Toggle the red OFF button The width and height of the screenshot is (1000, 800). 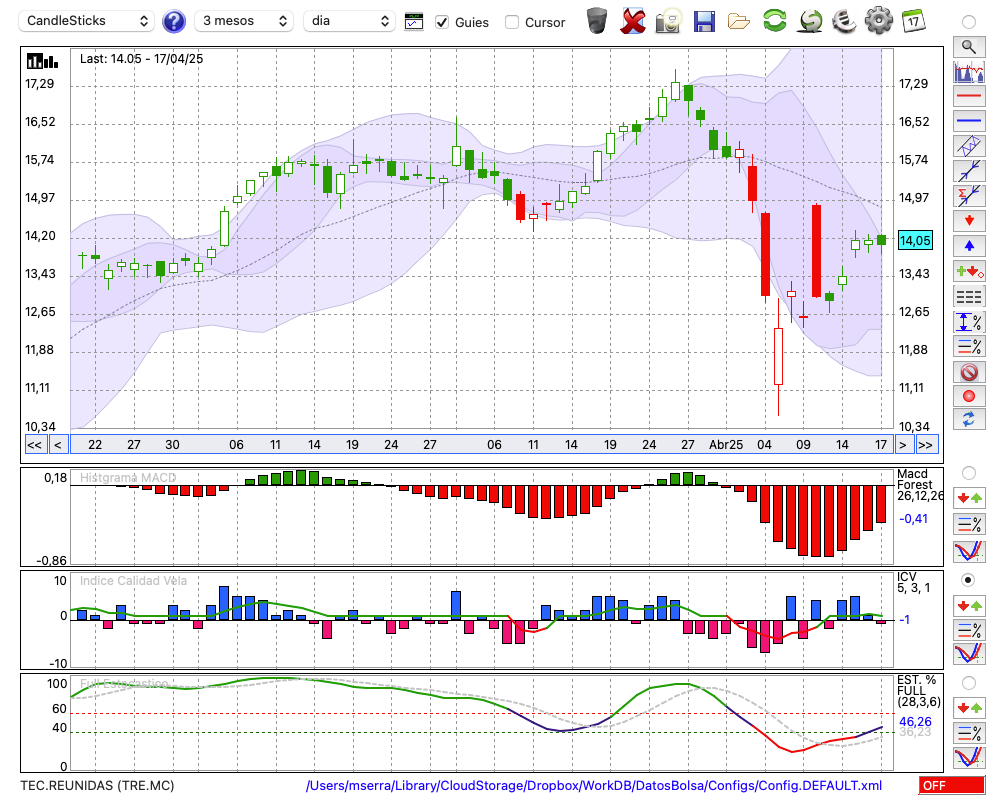pyautogui.click(x=952, y=785)
